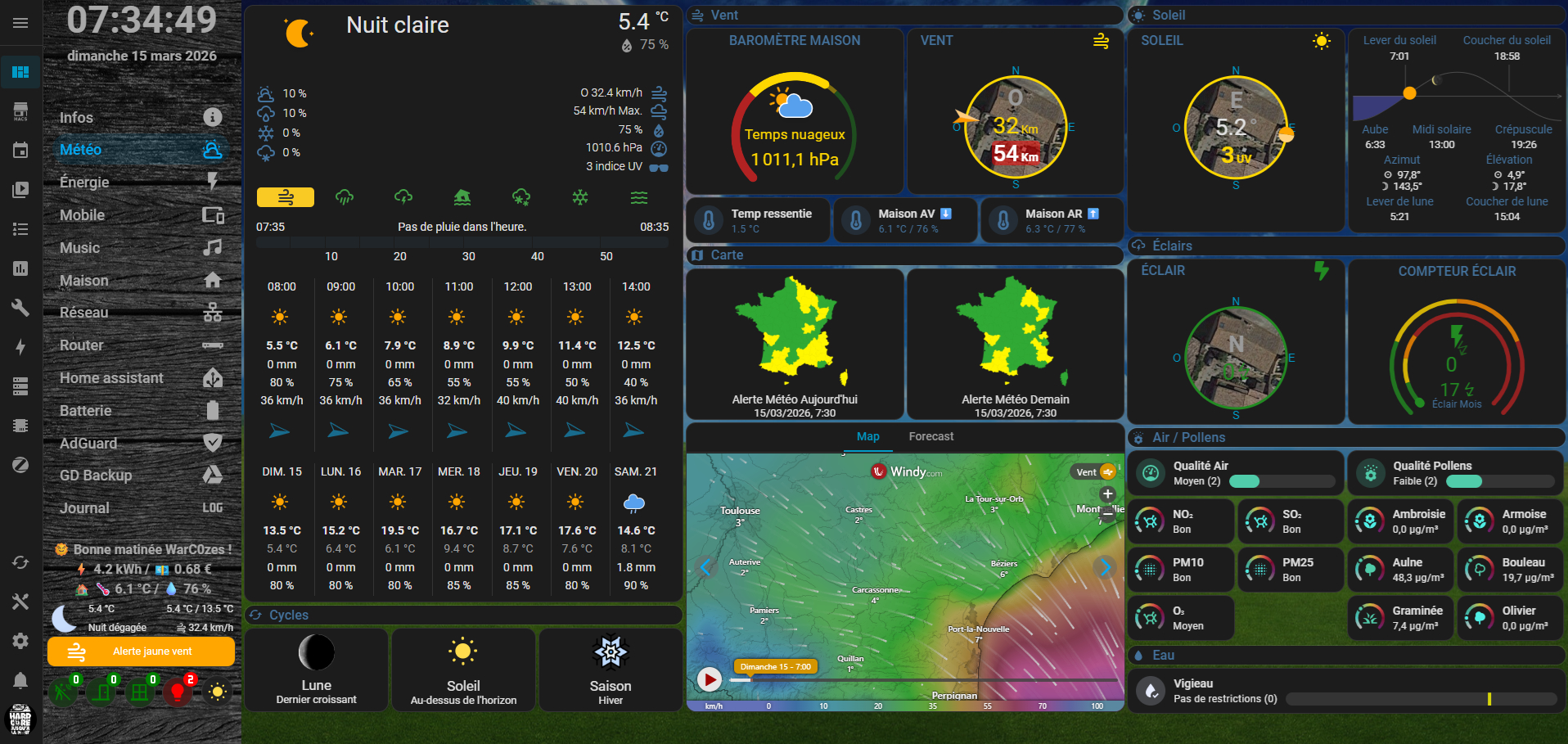Click the user profile avatar
This screenshot has height=744, width=1568.
click(20, 719)
